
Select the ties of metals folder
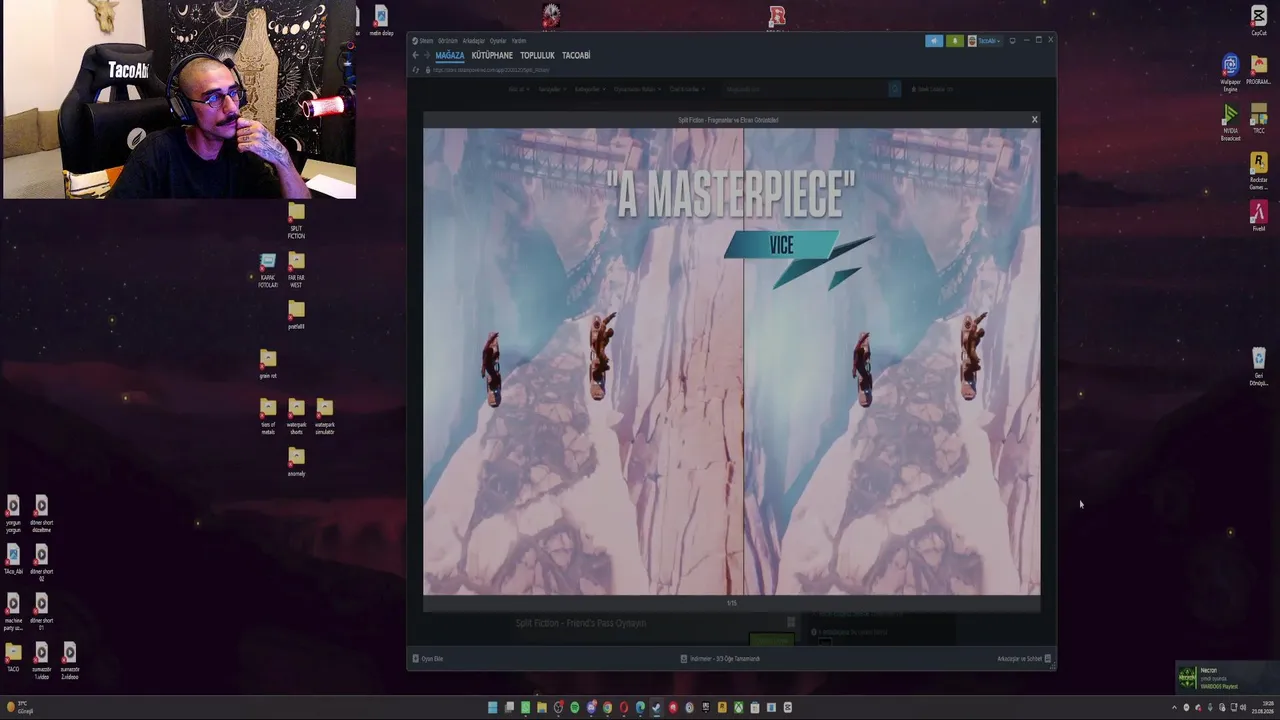click(x=268, y=416)
